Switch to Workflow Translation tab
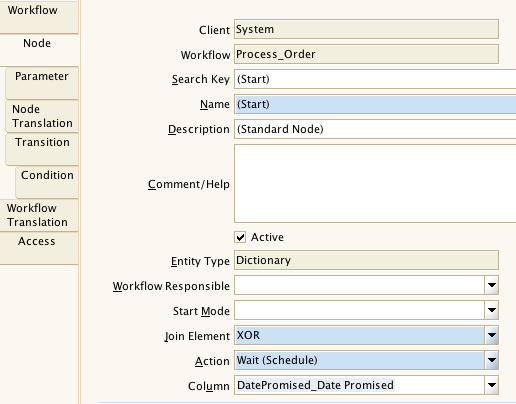 coord(39,215)
